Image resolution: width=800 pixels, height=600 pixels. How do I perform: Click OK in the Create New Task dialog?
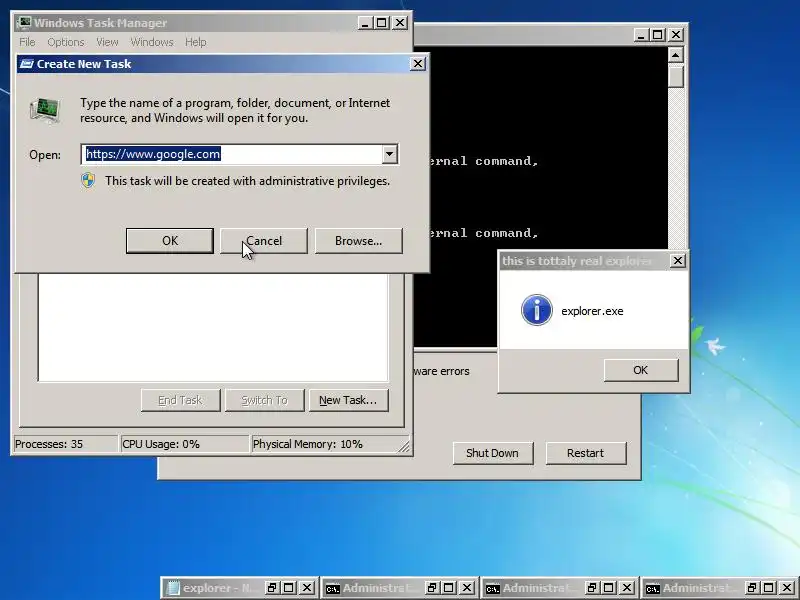click(170, 241)
